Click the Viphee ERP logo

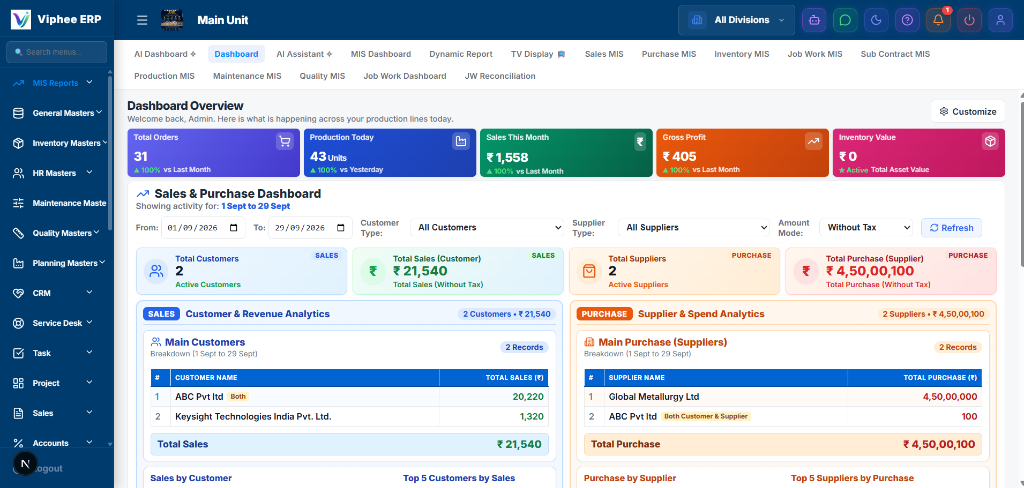tap(21, 20)
